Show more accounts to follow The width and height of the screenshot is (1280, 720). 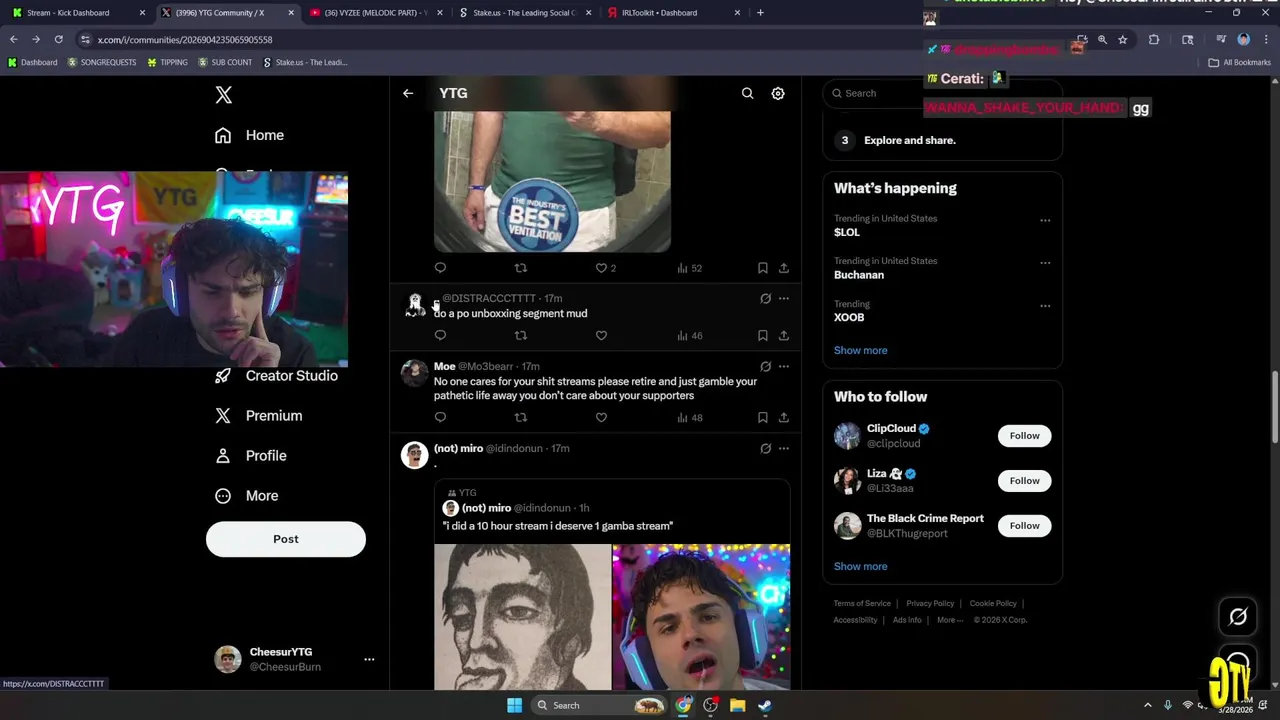tap(861, 566)
